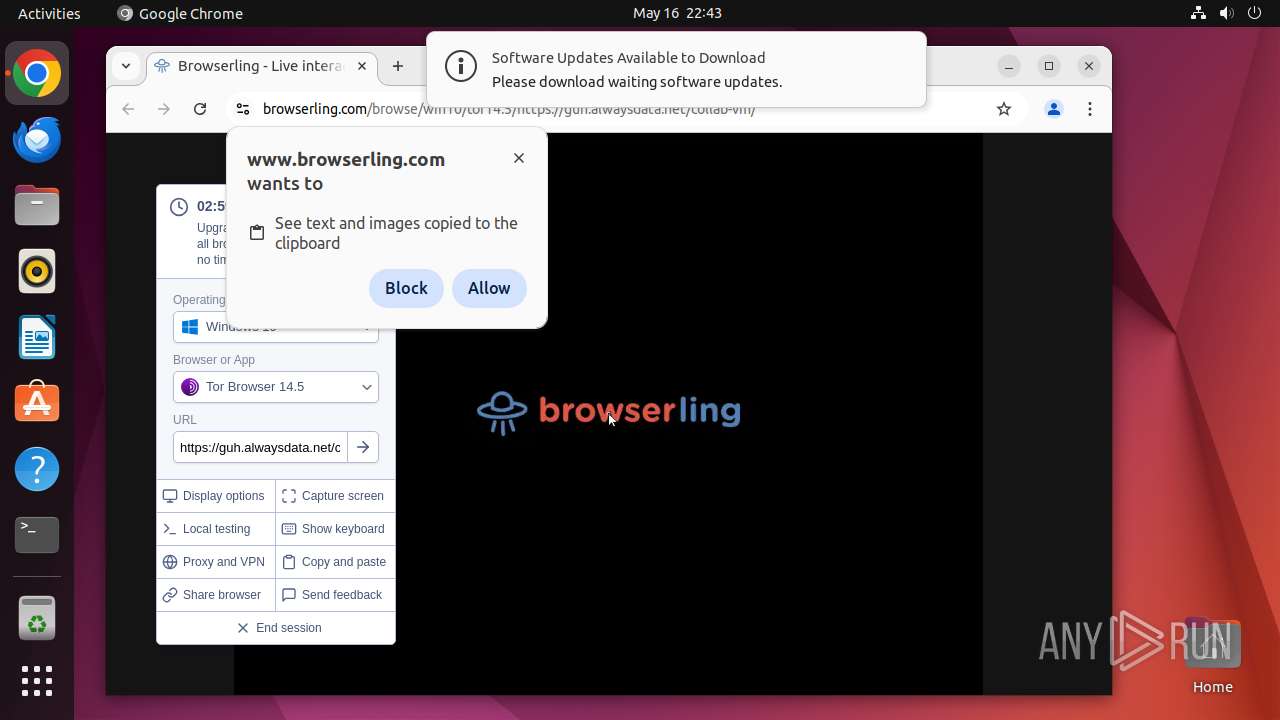Open Rhythmbox music player in dock
Screen dimensions: 1280x720
click(37, 272)
